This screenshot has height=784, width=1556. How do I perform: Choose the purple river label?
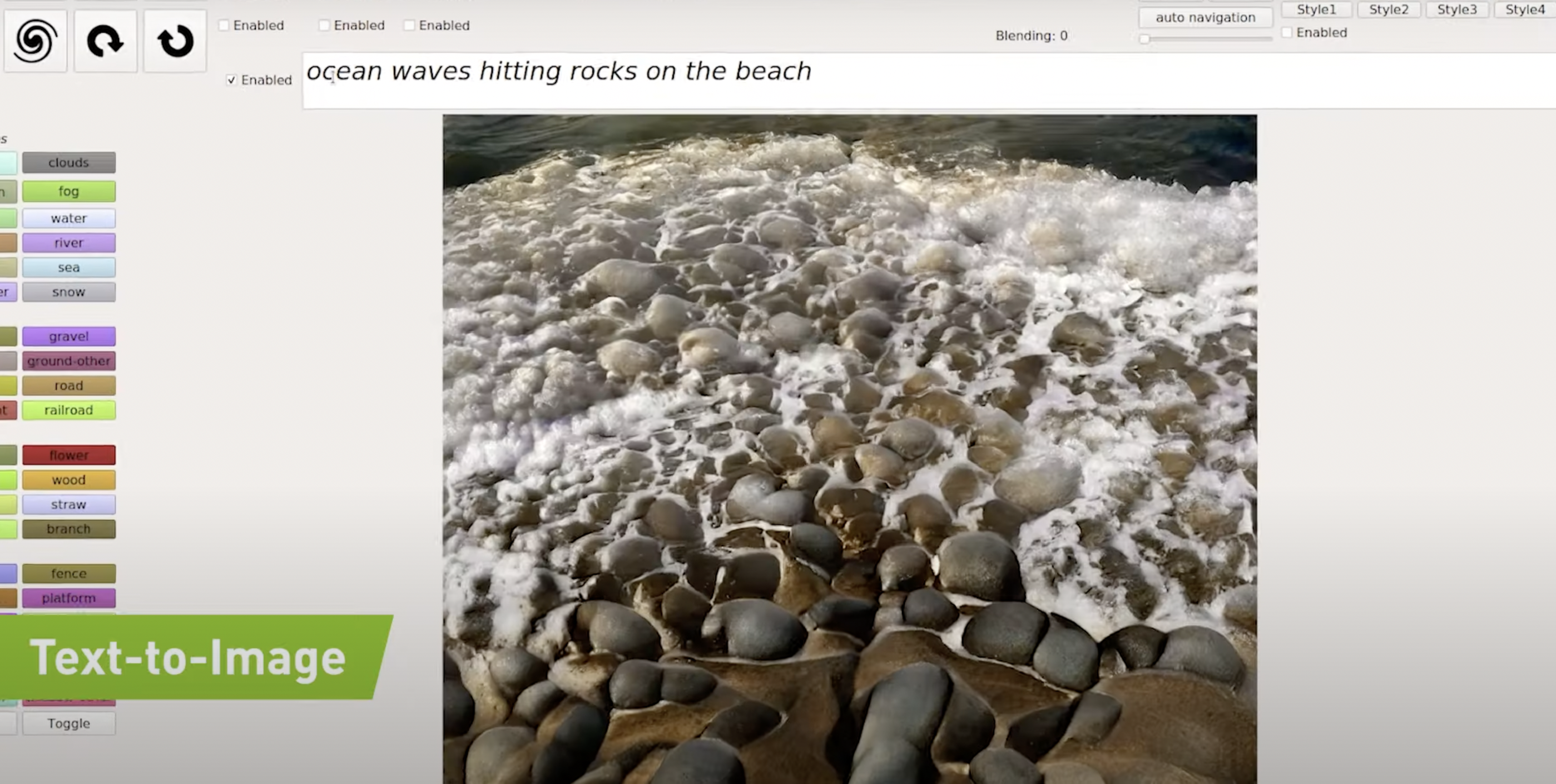click(x=69, y=243)
